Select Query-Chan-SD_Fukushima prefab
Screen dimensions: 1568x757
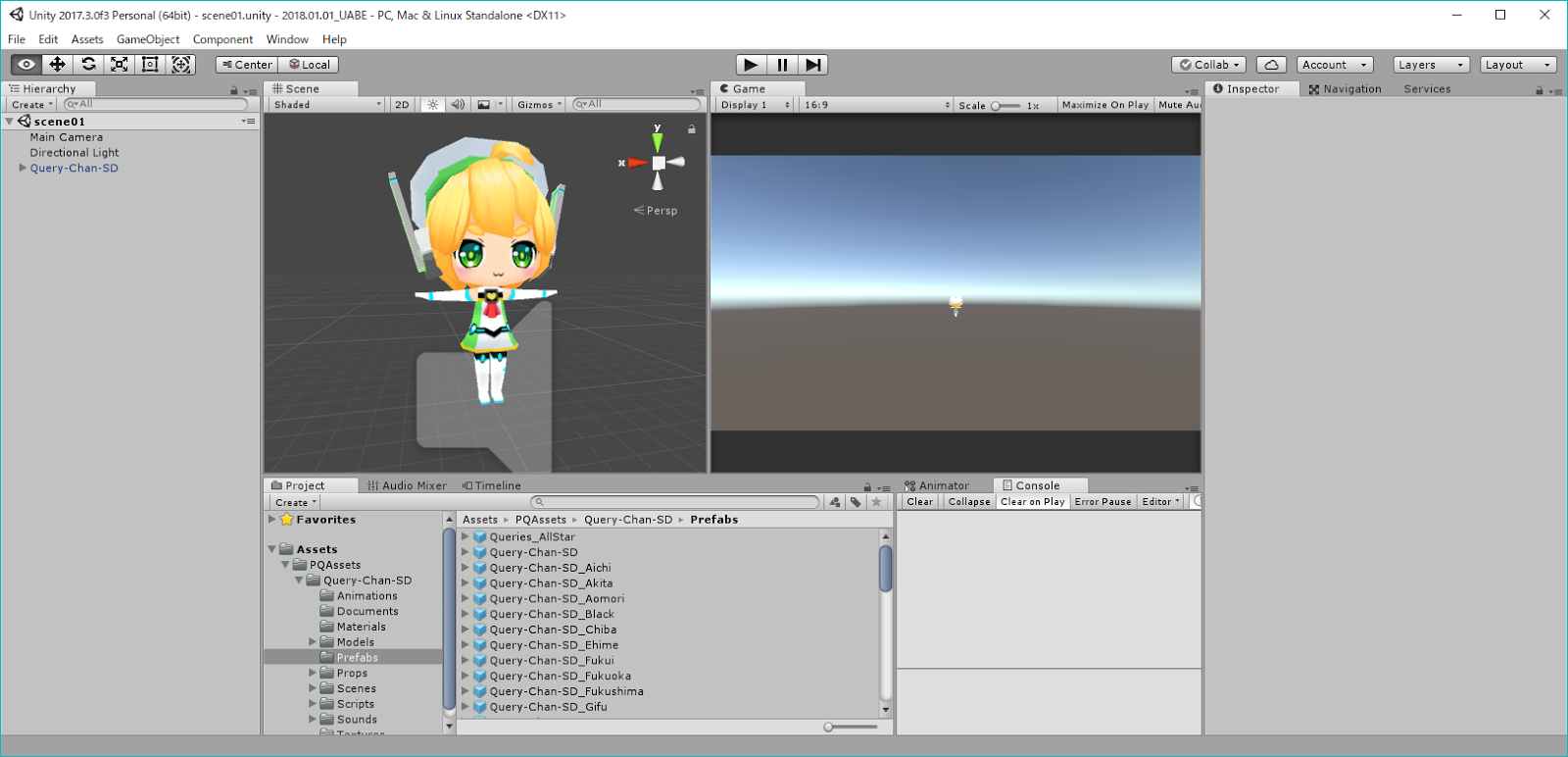[566, 691]
